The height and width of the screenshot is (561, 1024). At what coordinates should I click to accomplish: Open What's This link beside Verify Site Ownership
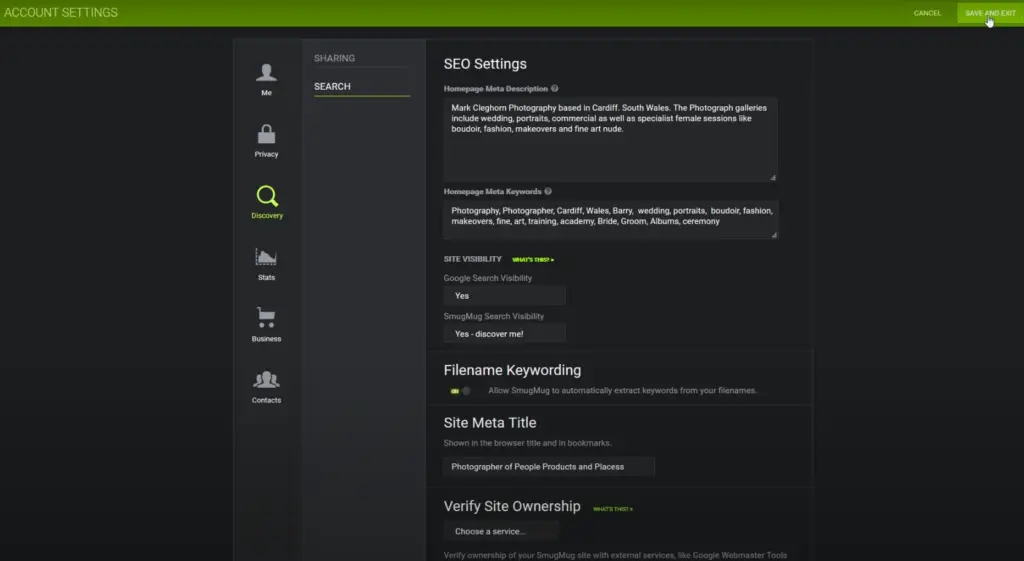(x=612, y=509)
